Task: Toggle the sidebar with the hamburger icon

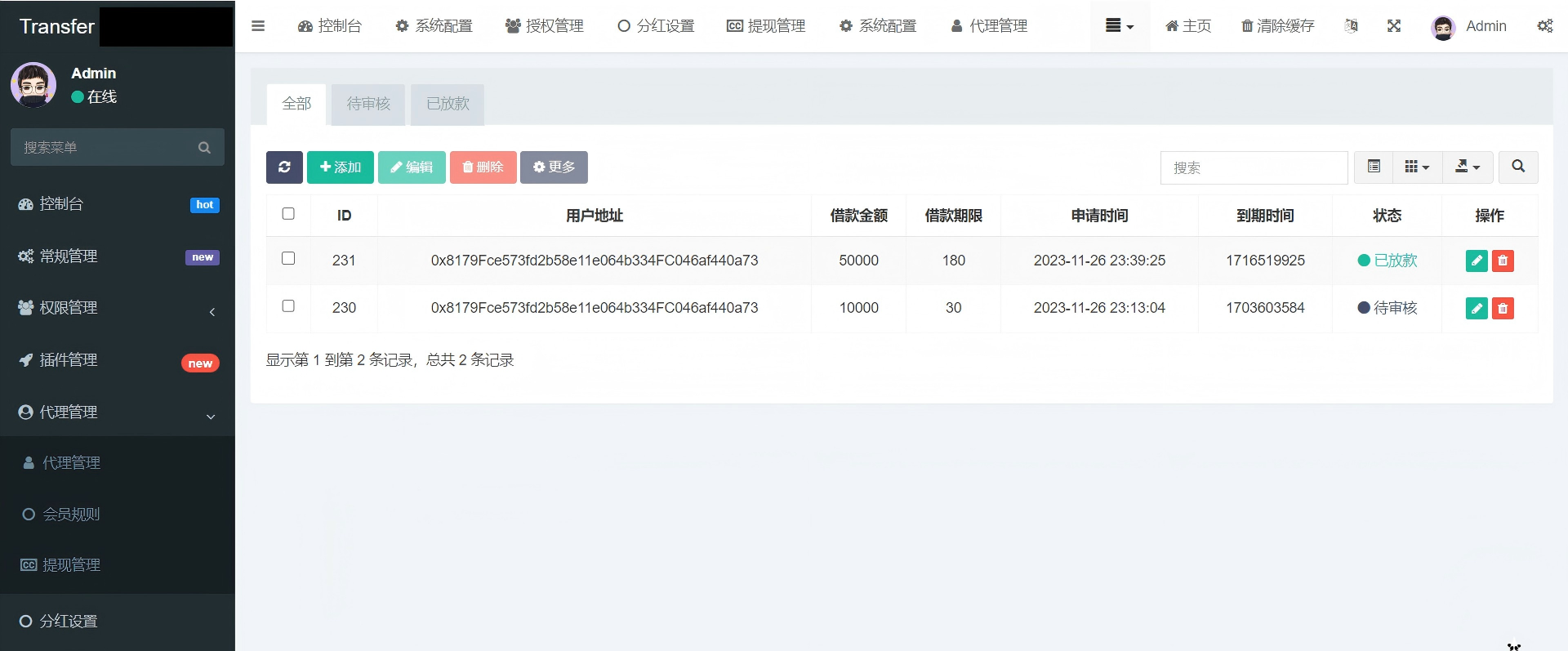Action: 258,26
